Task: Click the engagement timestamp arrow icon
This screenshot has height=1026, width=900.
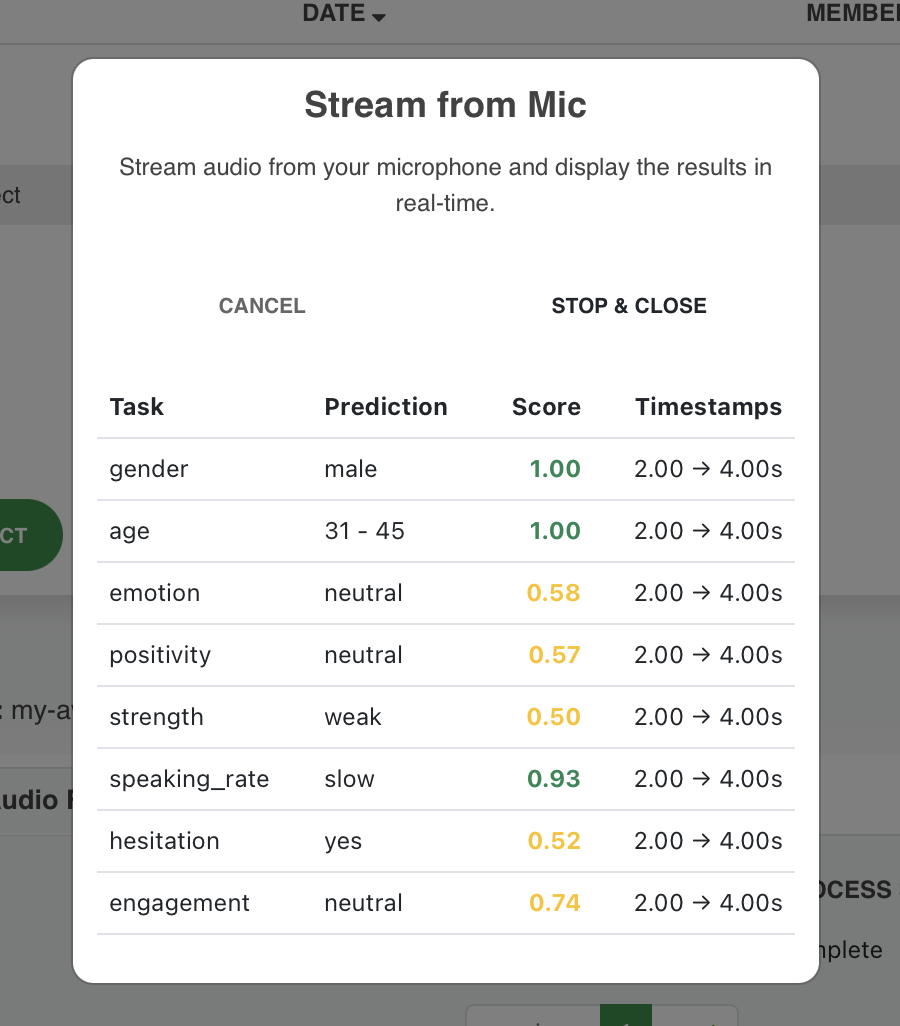Action: [701, 902]
